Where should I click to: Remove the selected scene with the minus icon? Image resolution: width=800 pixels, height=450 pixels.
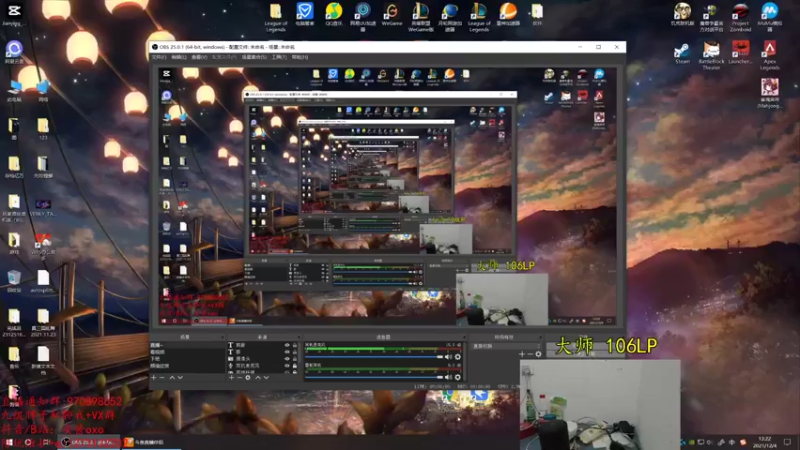click(162, 378)
